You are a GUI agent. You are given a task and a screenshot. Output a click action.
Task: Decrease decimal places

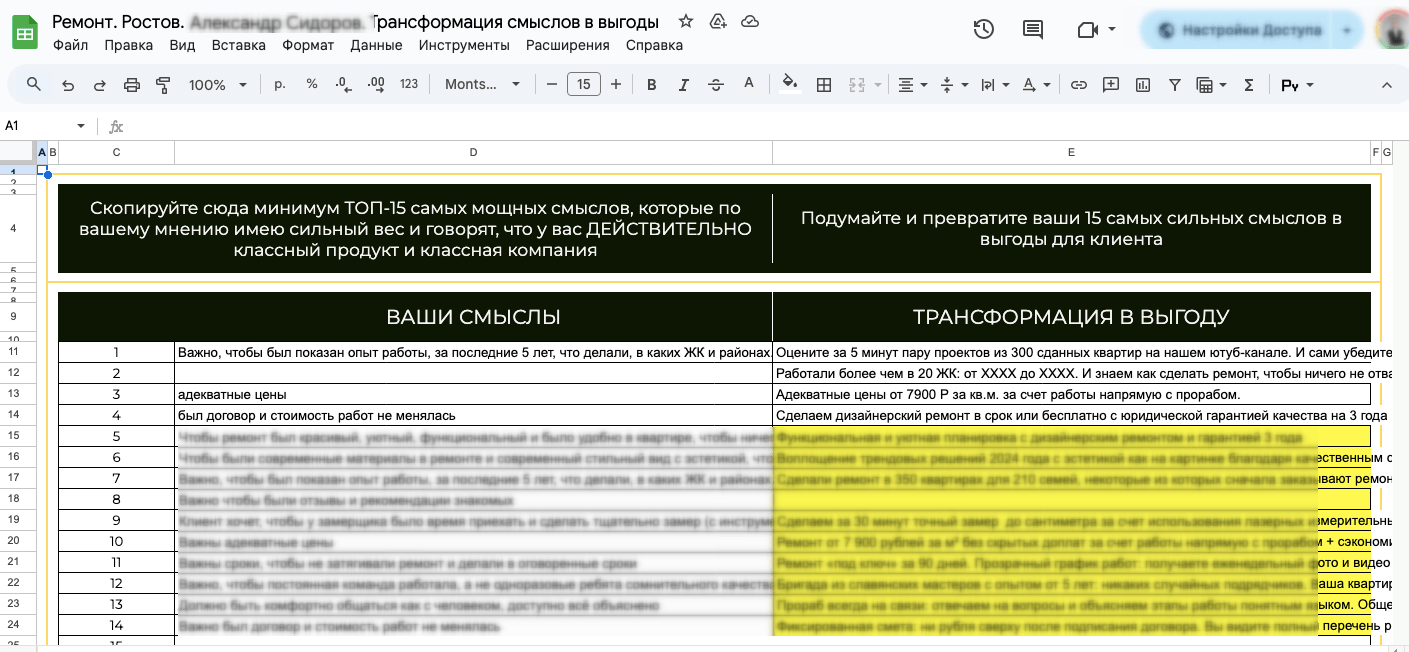(x=343, y=85)
